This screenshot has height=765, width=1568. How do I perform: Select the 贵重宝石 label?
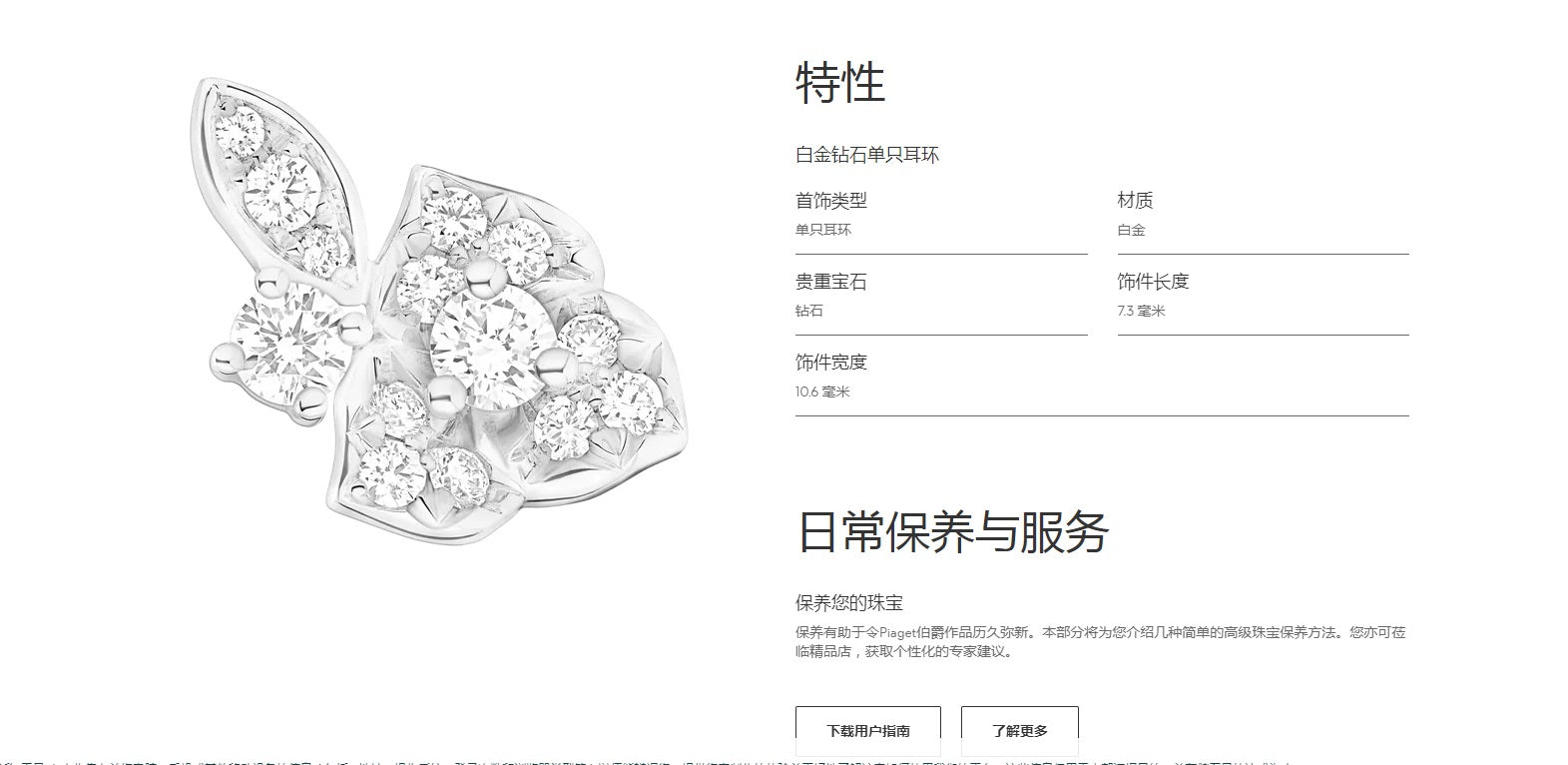tap(831, 282)
